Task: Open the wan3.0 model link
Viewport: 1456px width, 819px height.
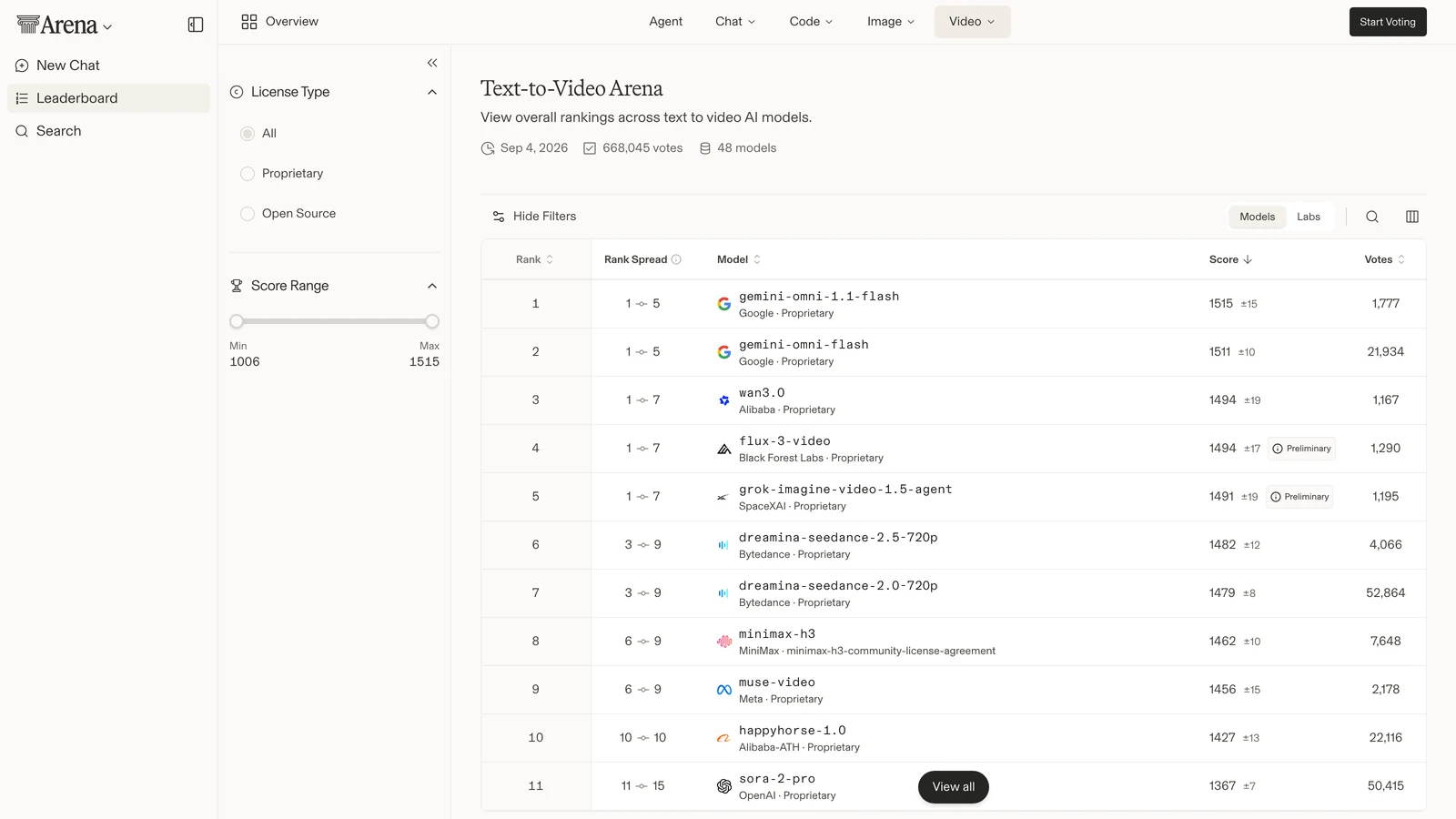Action: [762, 393]
